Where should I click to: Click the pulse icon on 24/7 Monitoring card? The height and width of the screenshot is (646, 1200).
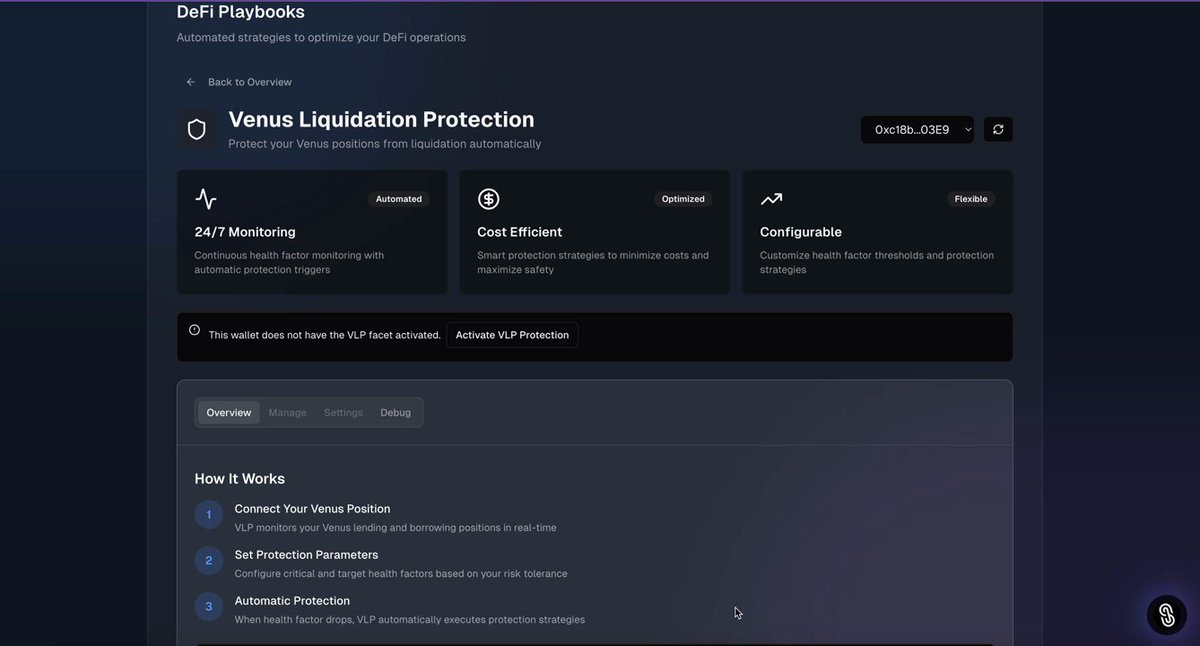coord(206,199)
